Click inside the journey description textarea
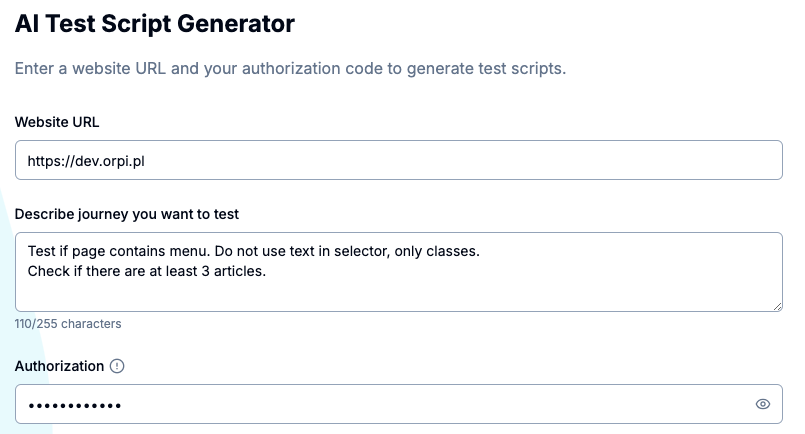This screenshot has width=805, height=434. pyautogui.click(x=399, y=272)
